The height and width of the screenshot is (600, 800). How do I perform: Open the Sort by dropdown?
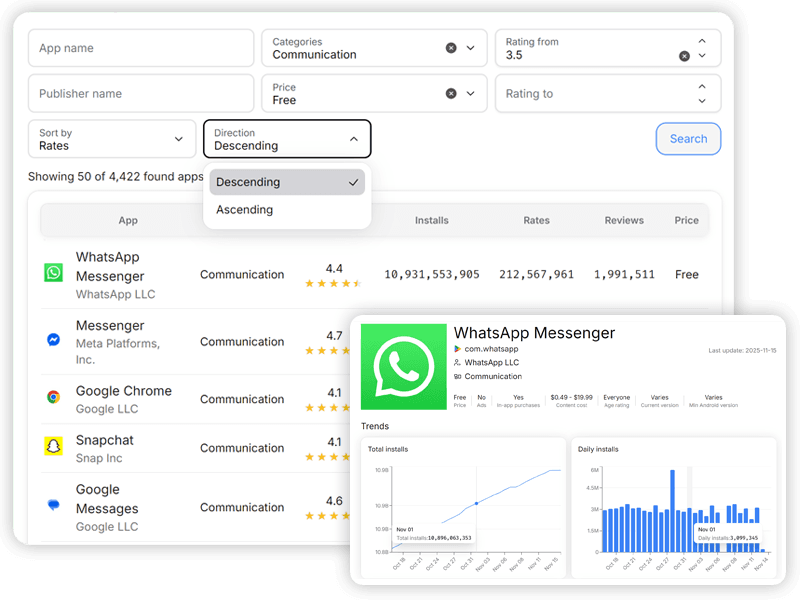click(112, 139)
